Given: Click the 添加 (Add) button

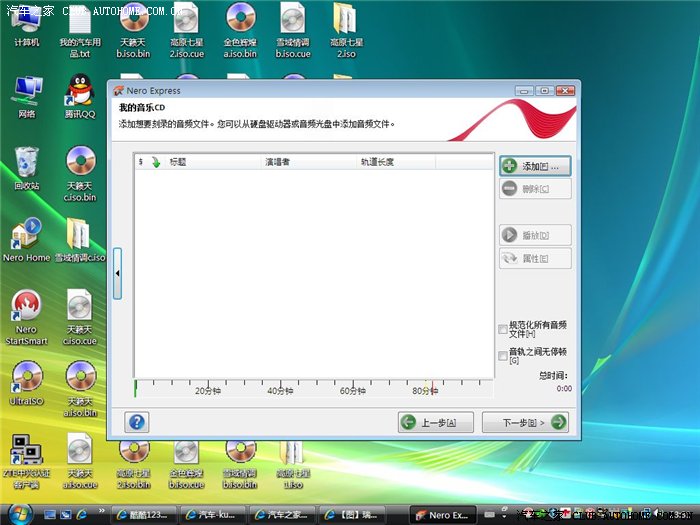Looking at the screenshot, I should 535,166.
